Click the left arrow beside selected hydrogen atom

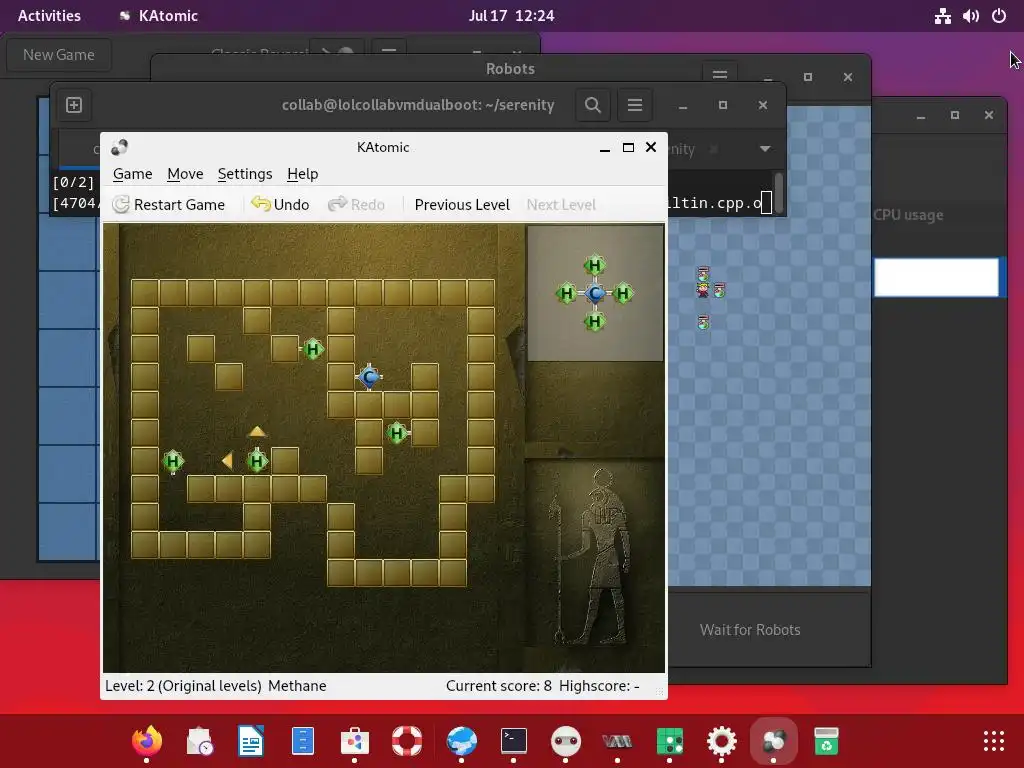pos(227,460)
